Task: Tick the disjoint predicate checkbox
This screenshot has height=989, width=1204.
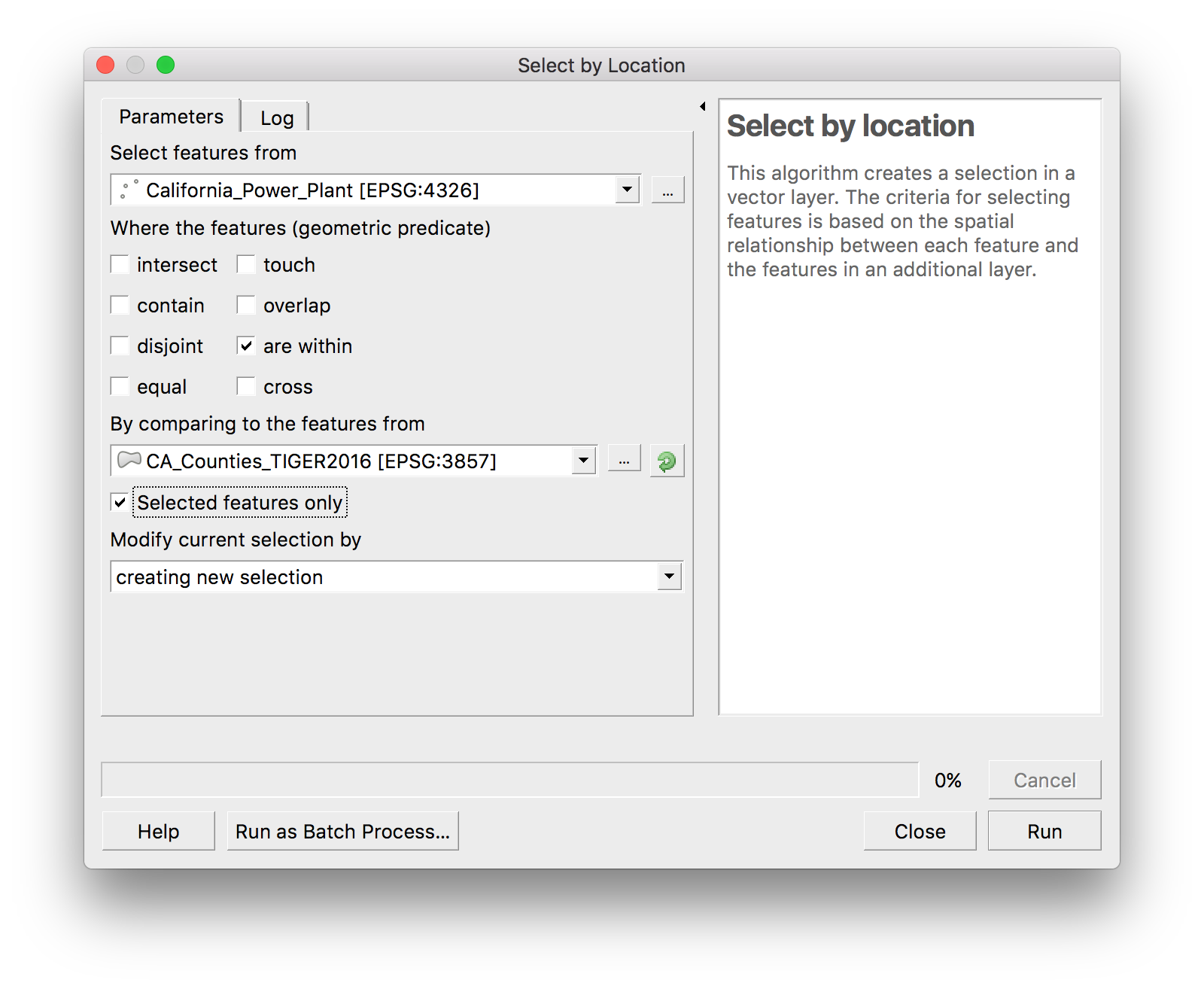Action: point(120,345)
